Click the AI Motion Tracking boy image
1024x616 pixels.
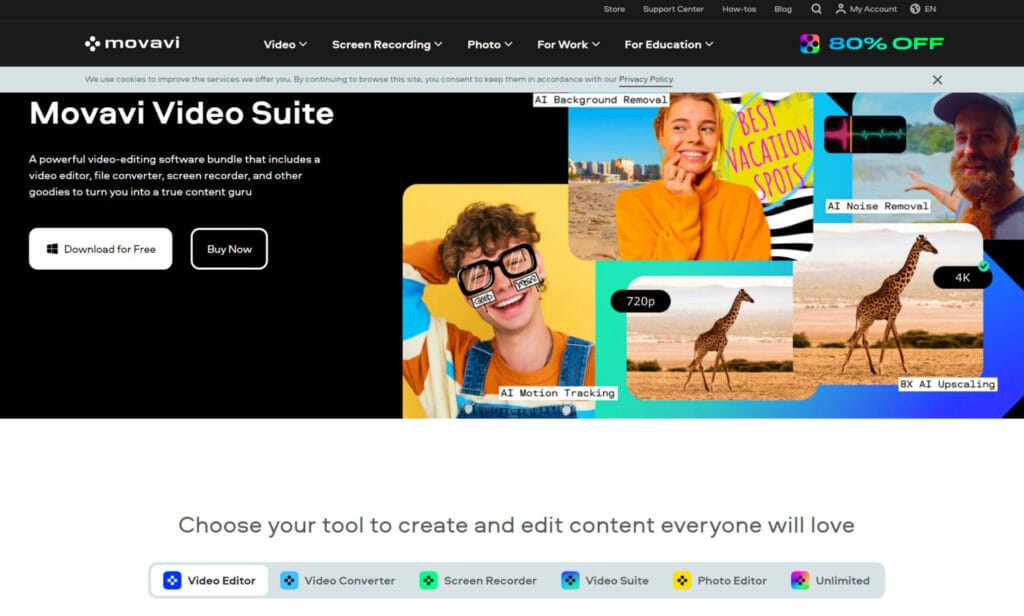(x=499, y=301)
